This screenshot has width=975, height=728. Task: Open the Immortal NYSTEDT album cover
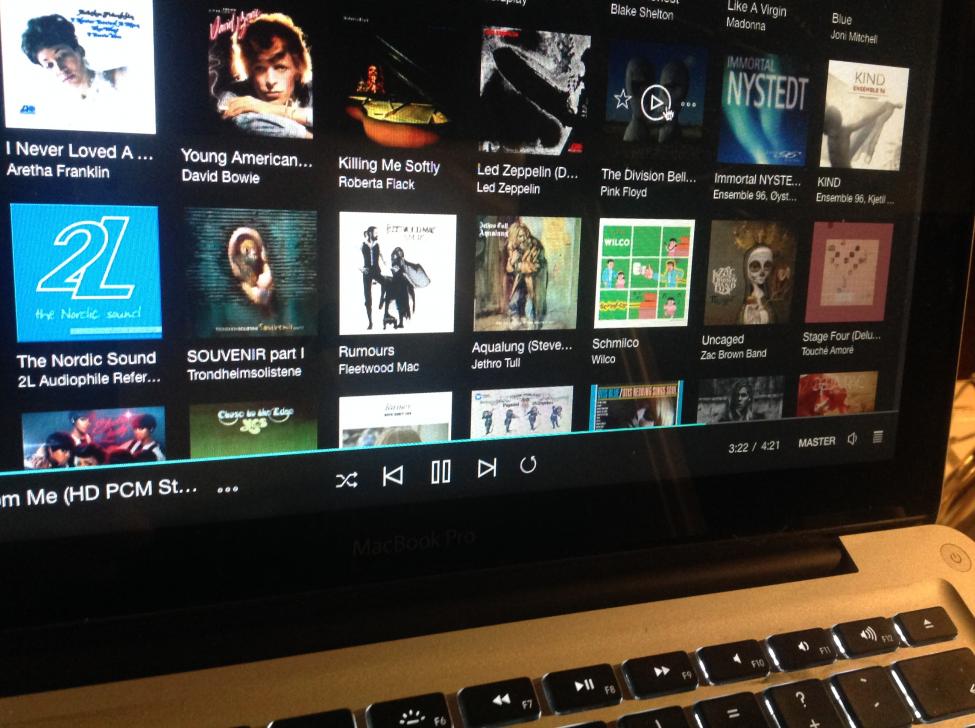pyautogui.click(x=765, y=110)
